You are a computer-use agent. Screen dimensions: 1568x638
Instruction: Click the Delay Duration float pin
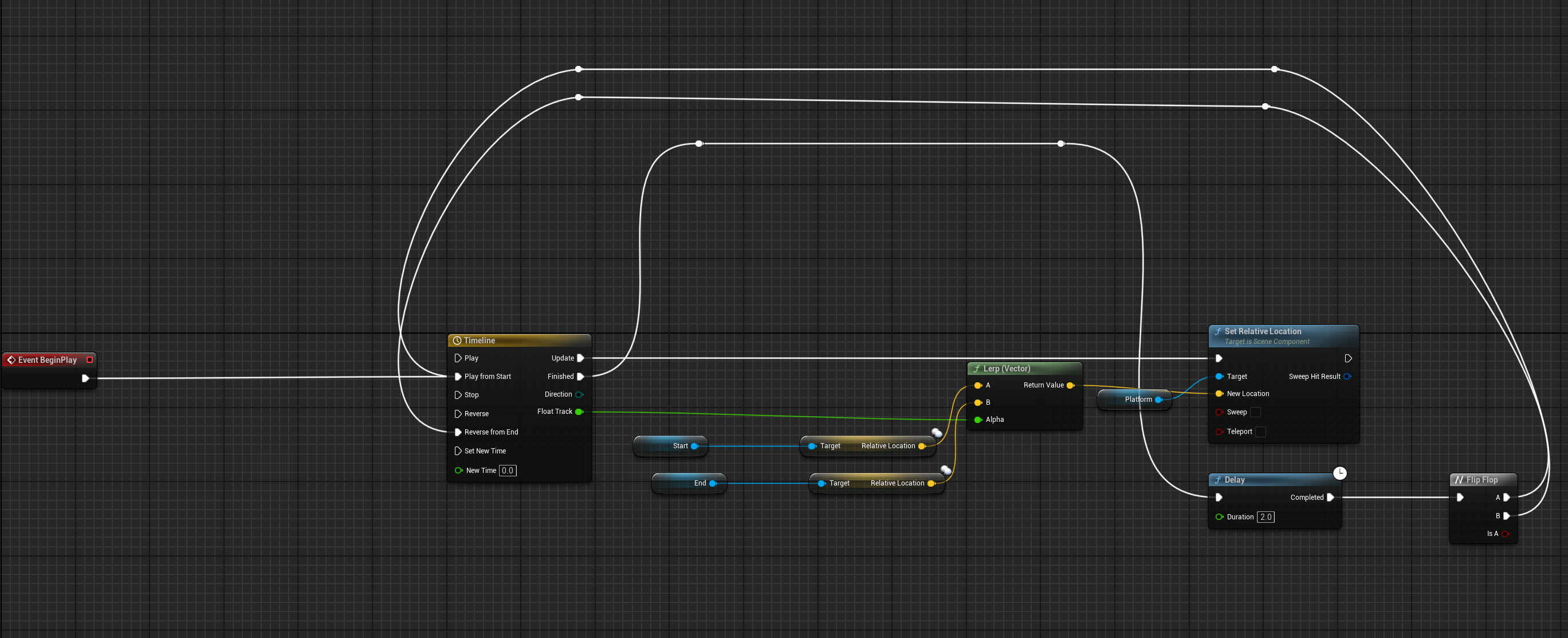click(1219, 517)
